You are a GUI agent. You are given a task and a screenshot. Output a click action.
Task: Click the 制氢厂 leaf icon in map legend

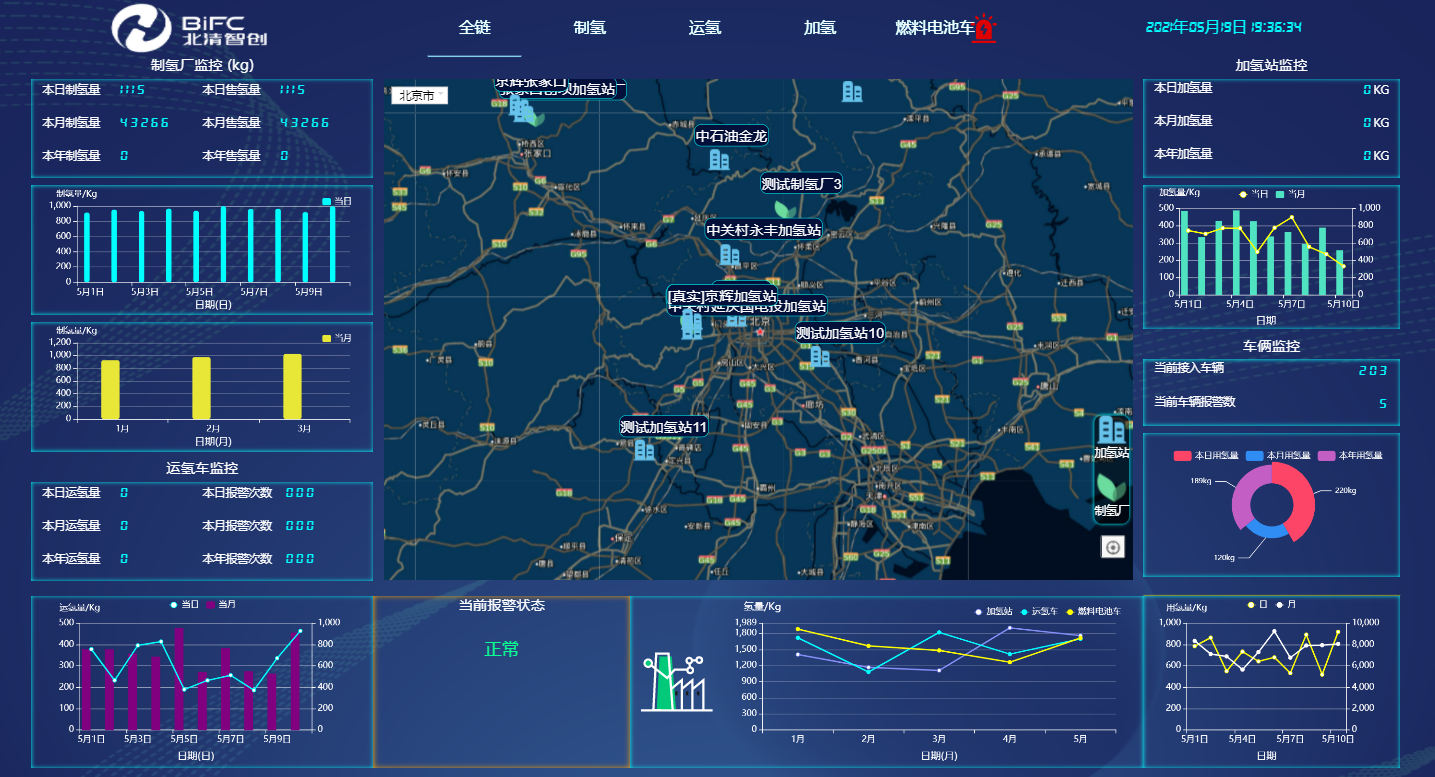1111,487
